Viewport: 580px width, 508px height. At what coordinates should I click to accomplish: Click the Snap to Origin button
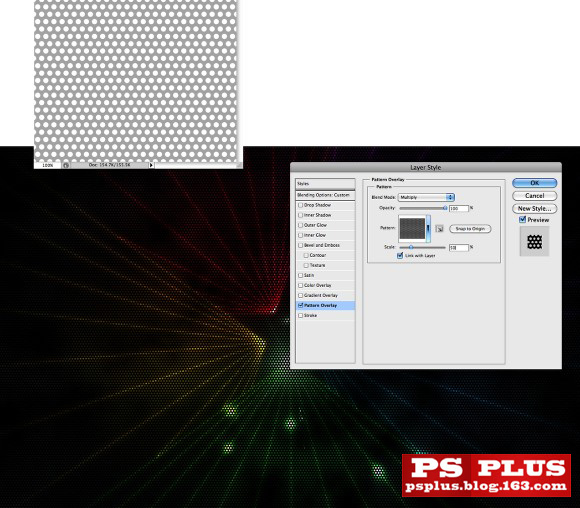(470, 229)
